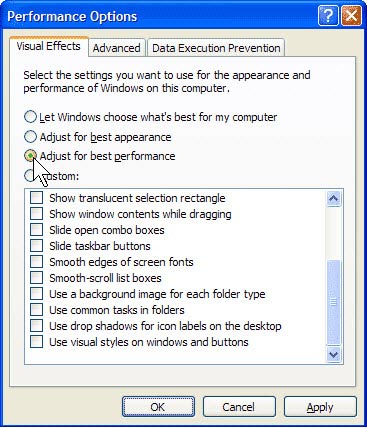Check Show window contents while dragging
Screen dimensions: 367x428
[x=36, y=213]
